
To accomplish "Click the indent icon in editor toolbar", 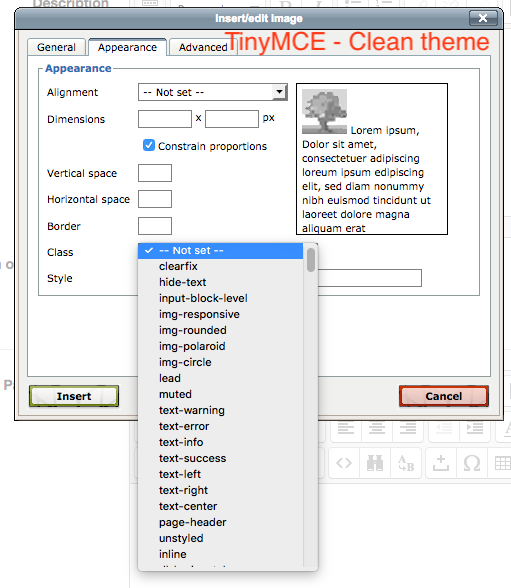I will click(475, 428).
